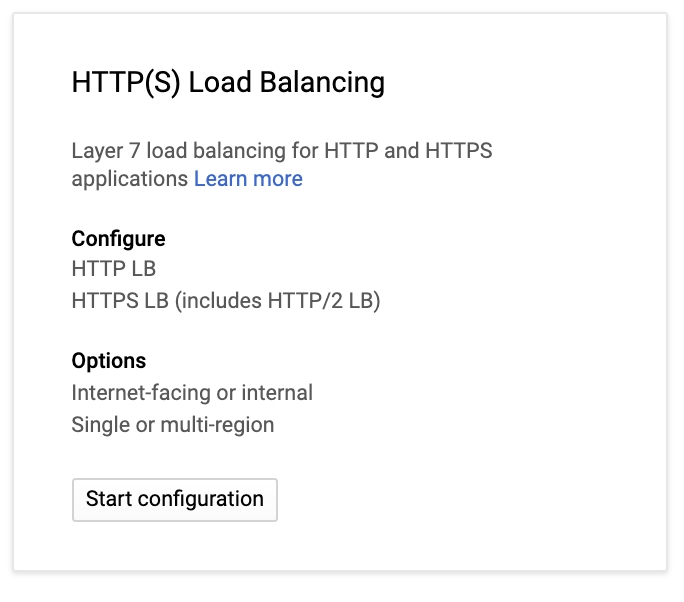684x602 pixels.
Task: Select the Internet-facing or internal line
Action: 192,393
